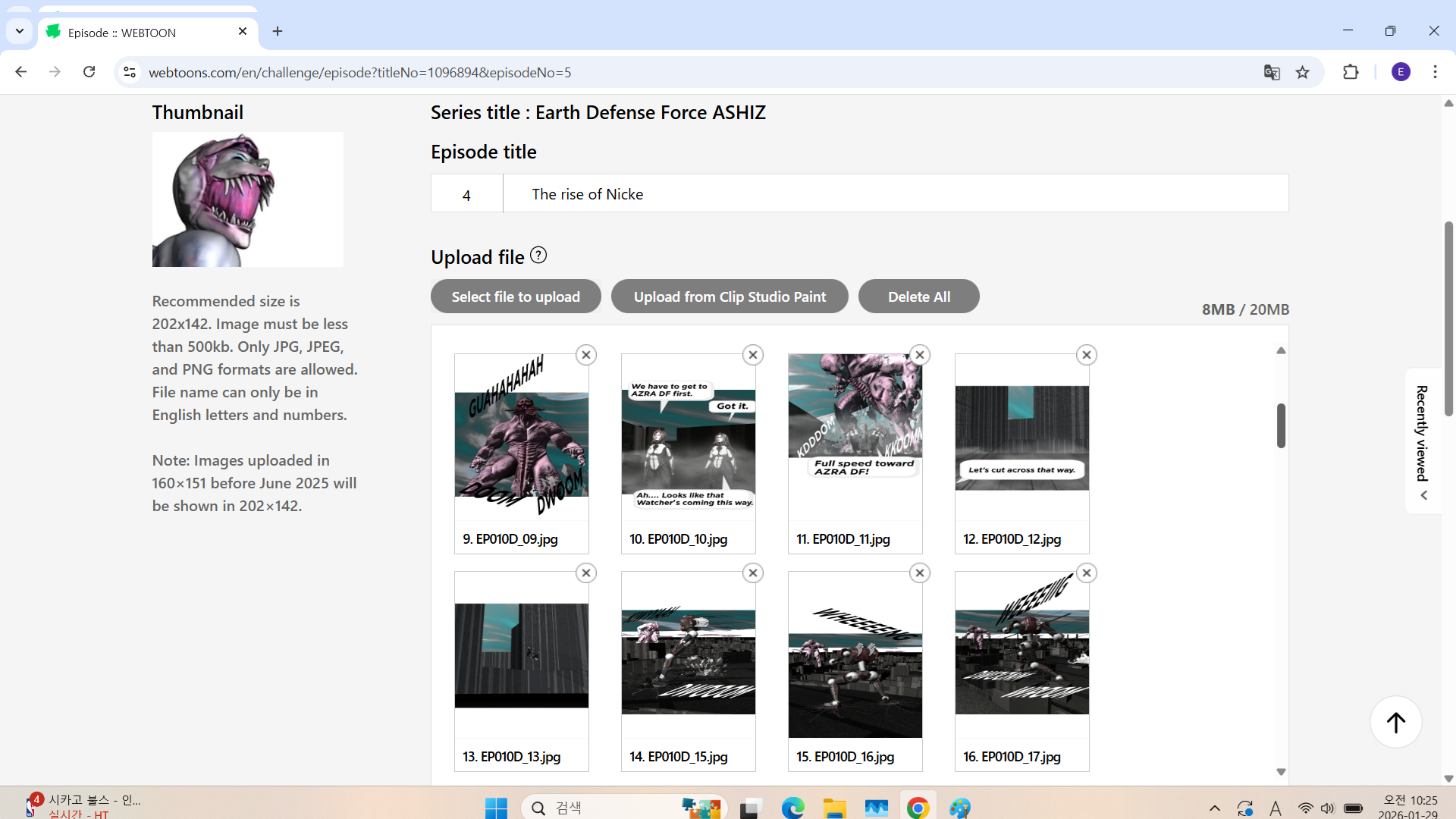This screenshot has height=819, width=1456.
Task: Click the Delete All button
Action: [918, 297]
